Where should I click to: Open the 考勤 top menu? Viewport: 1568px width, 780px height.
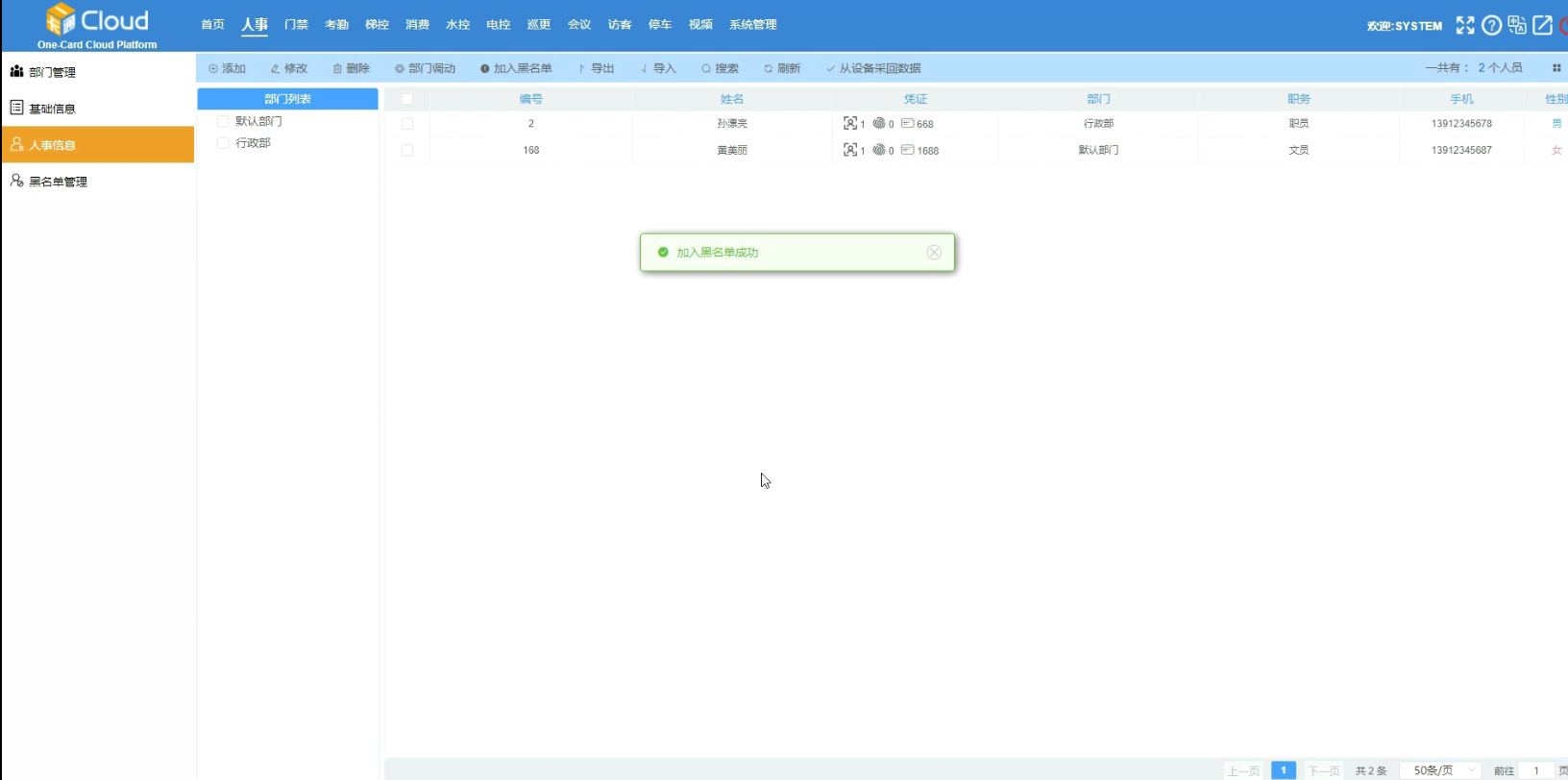pos(336,25)
